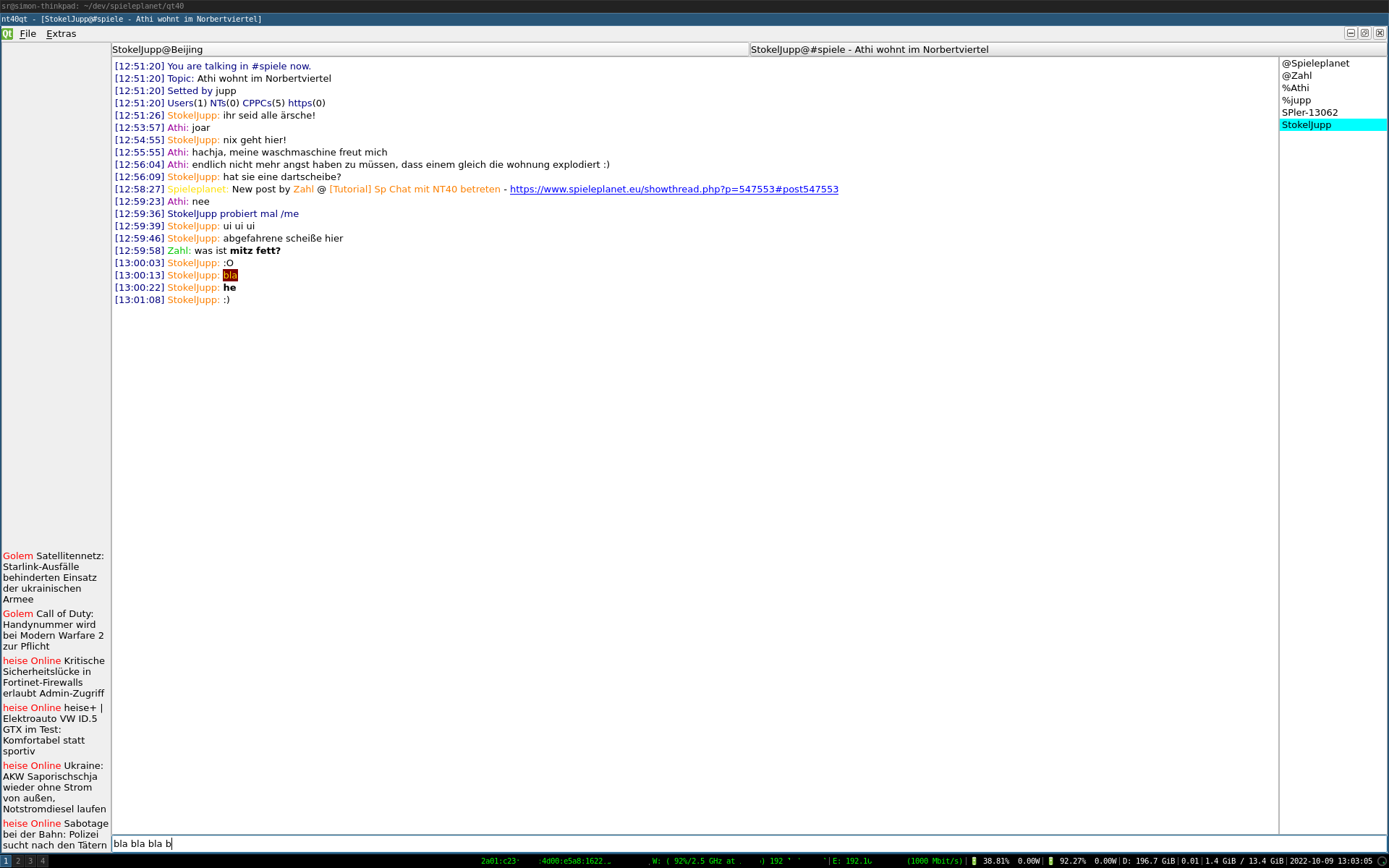Image resolution: width=1389 pixels, height=868 pixels.
Task: Select user @Spieleplanet in the user list
Action: click(x=1315, y=64)
